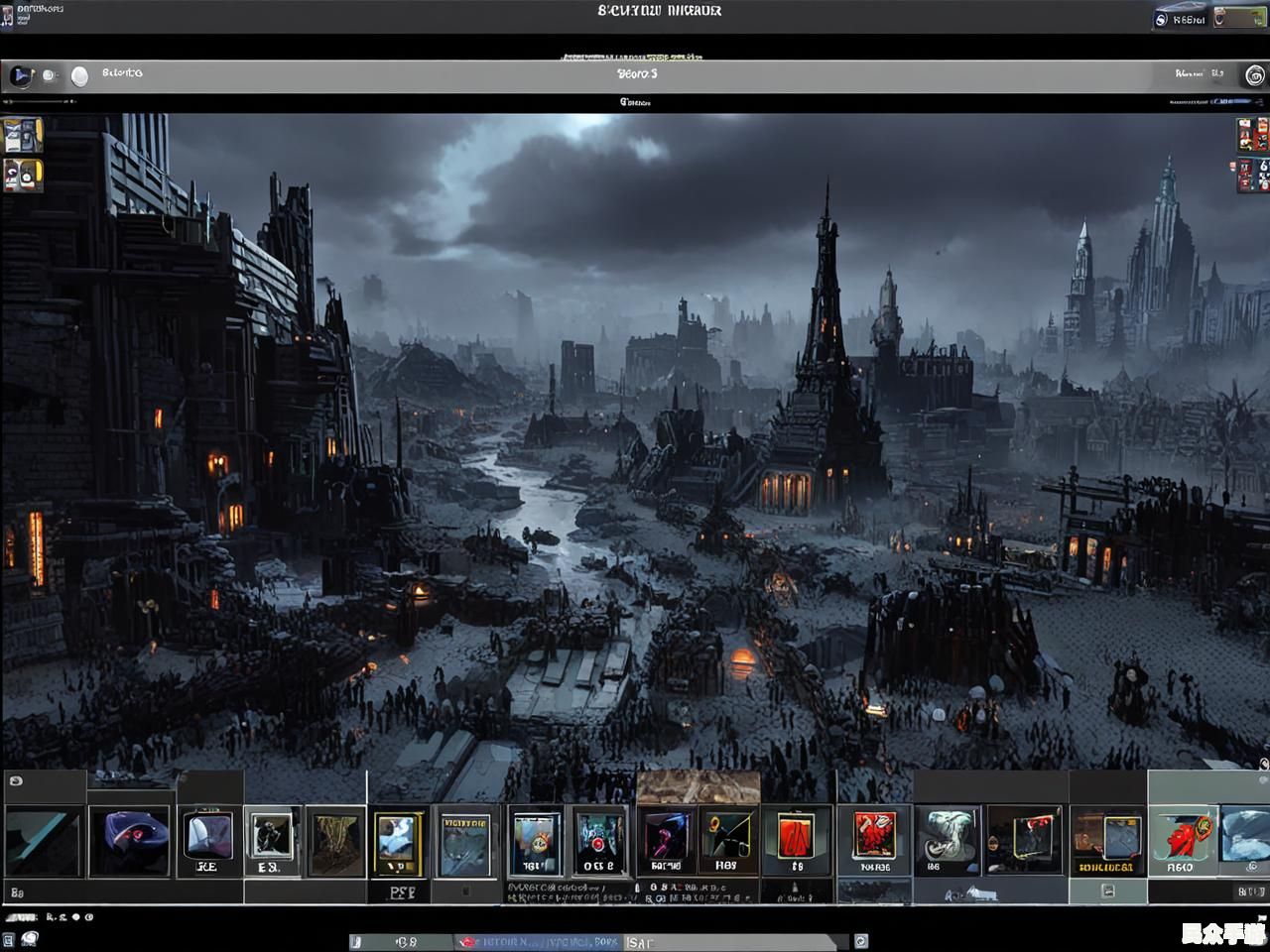Viewport: 1270px width, 952px height.
Task: Click the small icon under the yellow-labeled card
Action: coord(1107,892)
